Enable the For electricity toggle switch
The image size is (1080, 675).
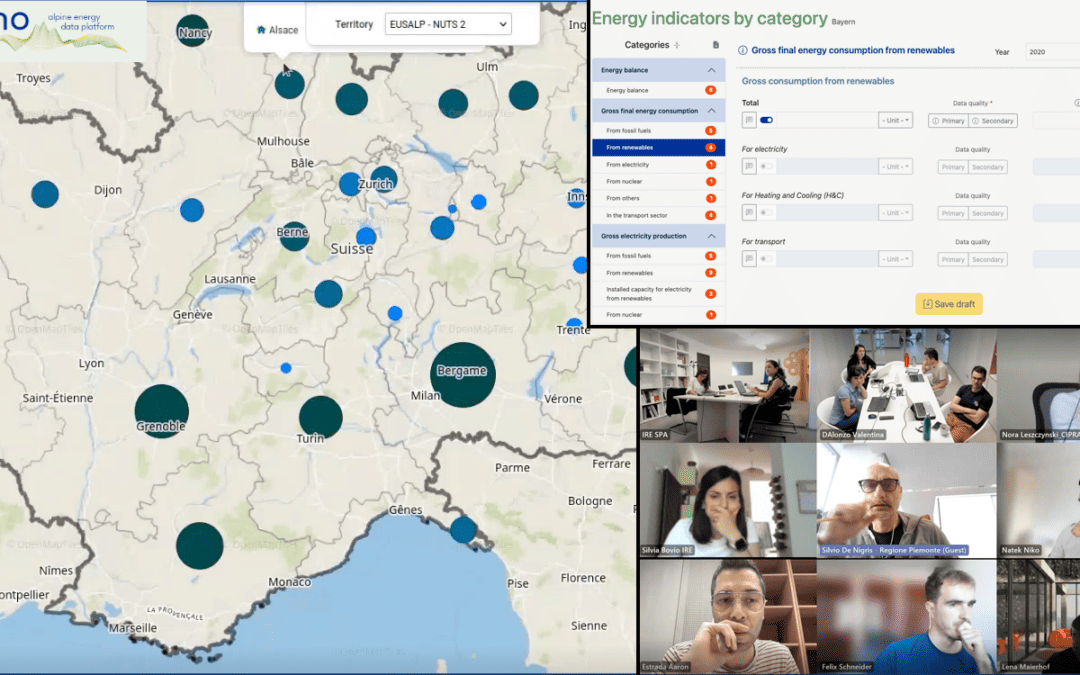(x=767, y=167)
